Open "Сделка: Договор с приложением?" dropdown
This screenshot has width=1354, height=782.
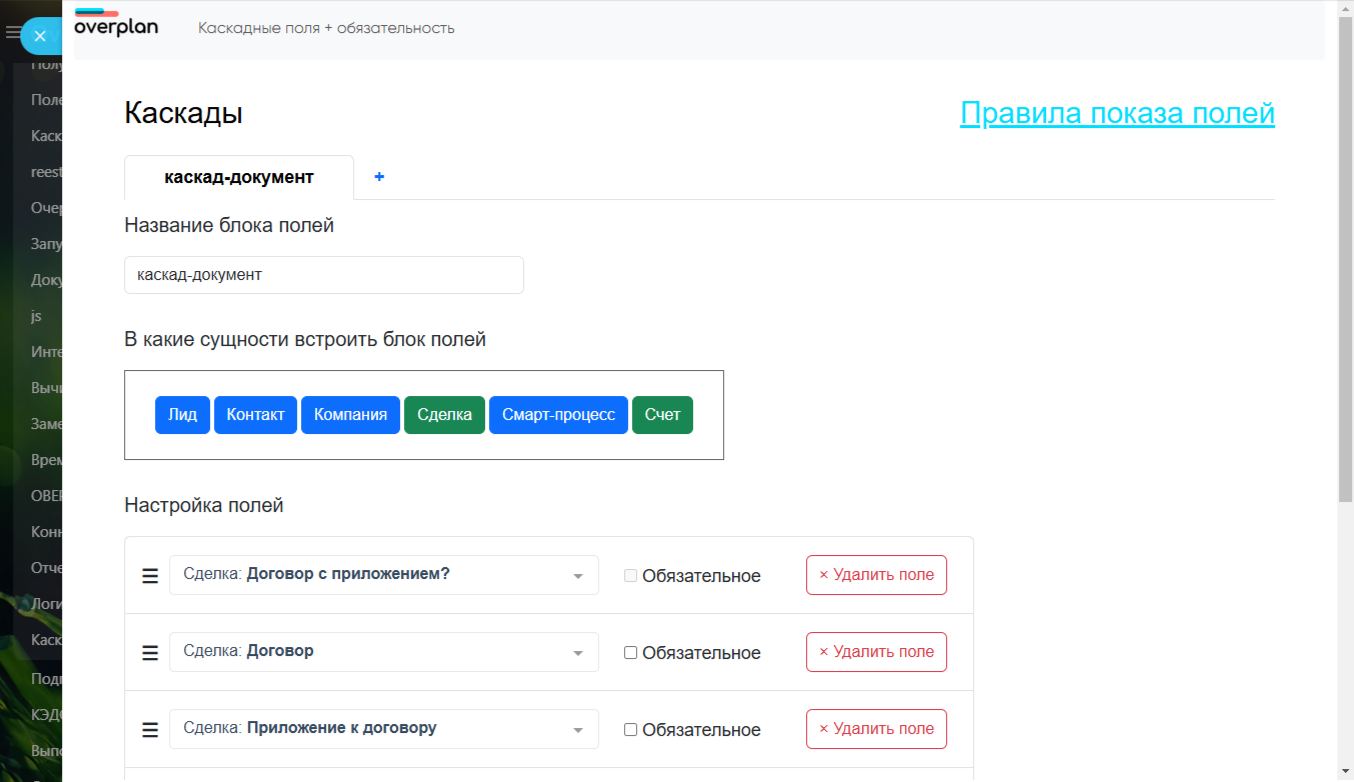[x=384, y=575]
